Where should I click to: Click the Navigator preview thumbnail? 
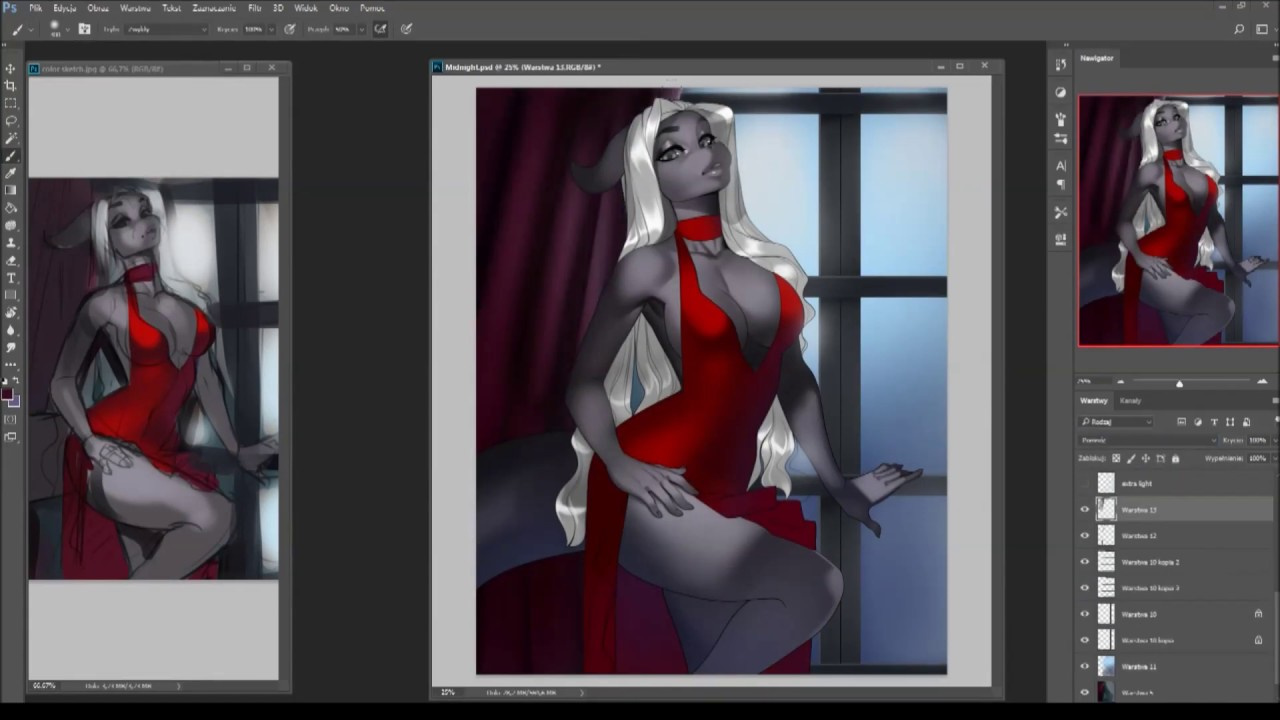[x=1177, y=221]
